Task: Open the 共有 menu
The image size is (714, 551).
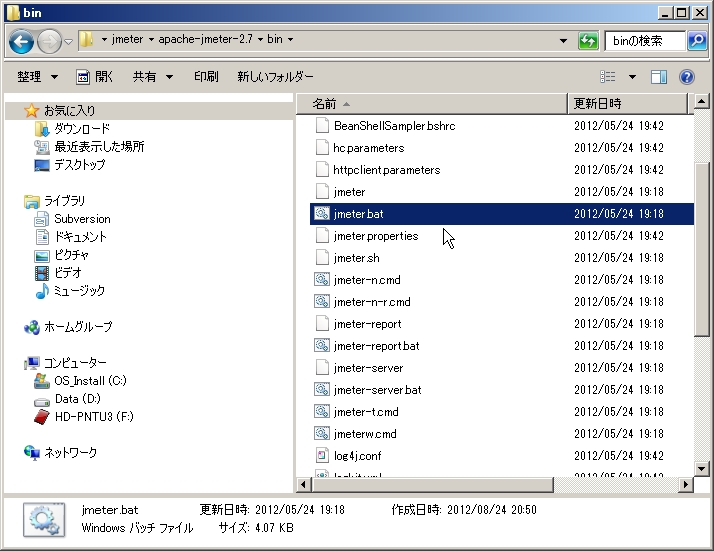Action: 153,77
